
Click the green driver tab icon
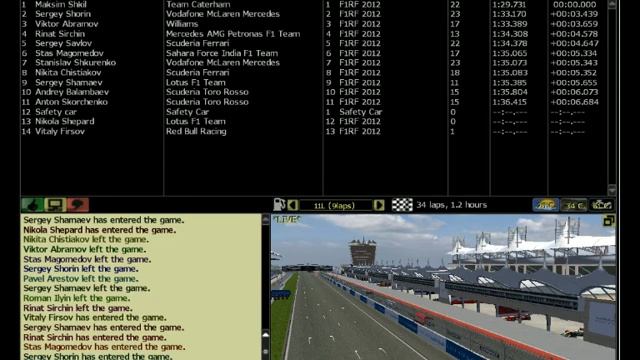(32, 205)
